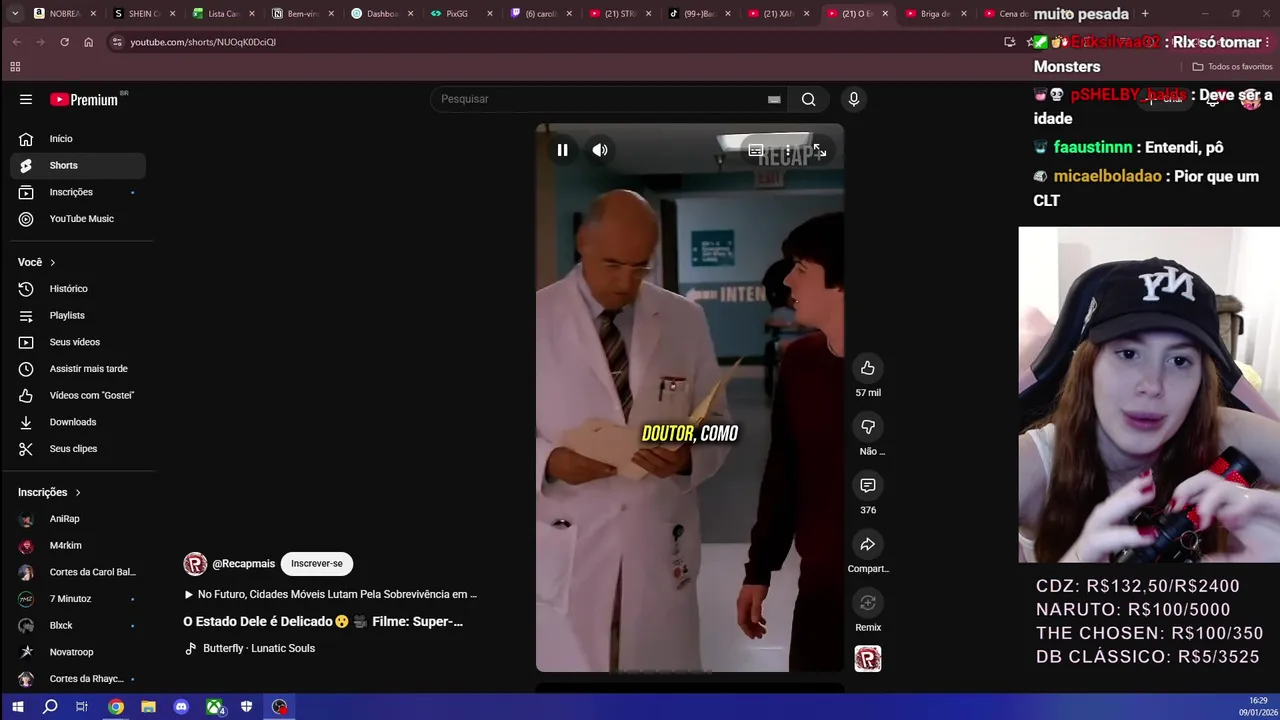
Task: Mute the video with the speaker icon
Action: pos(600,150)
